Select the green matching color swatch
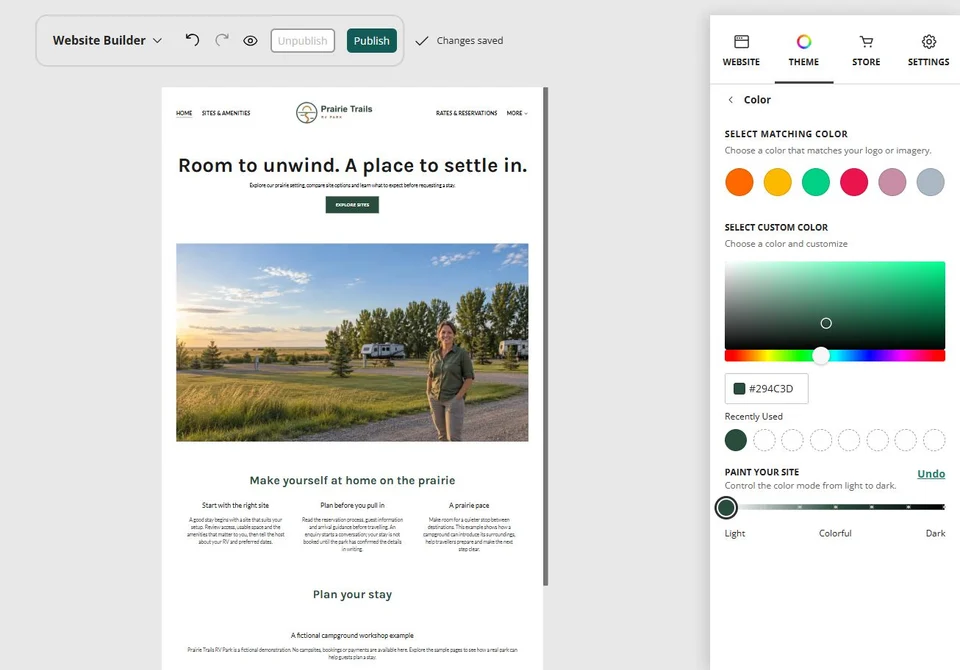Image resolution: width=960 pixels, height=670 pixels. point(816,183)
